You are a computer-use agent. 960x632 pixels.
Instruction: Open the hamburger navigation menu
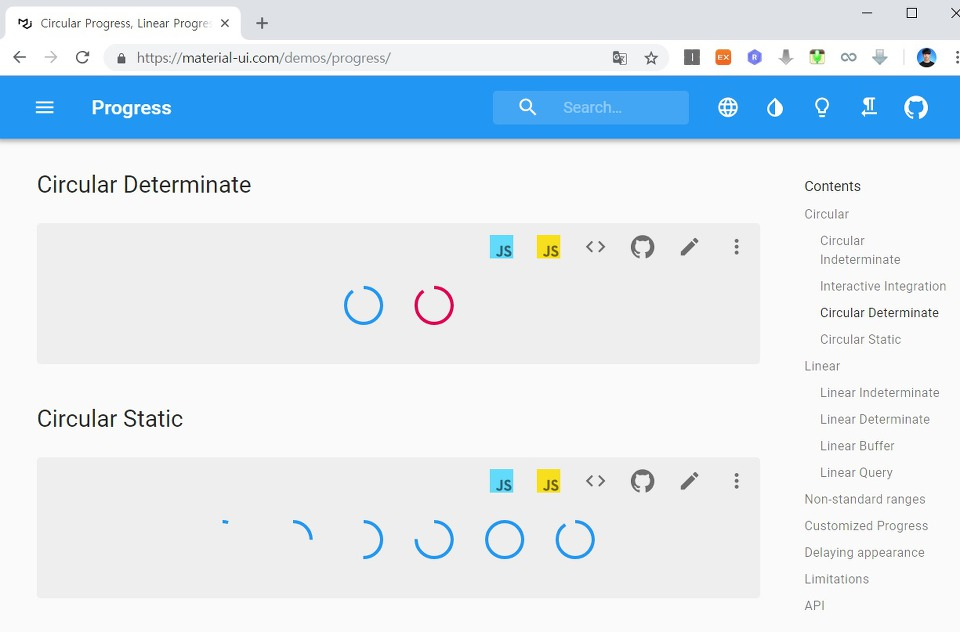[45, 108]
